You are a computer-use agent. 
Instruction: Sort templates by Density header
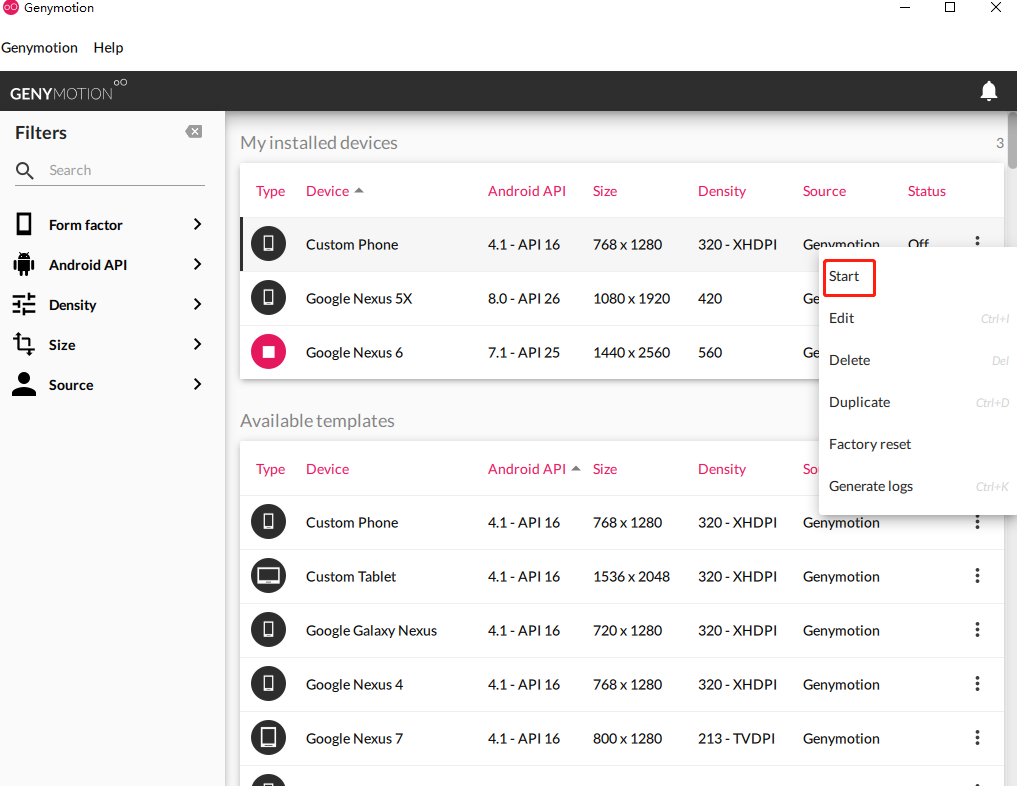point(722,469)
